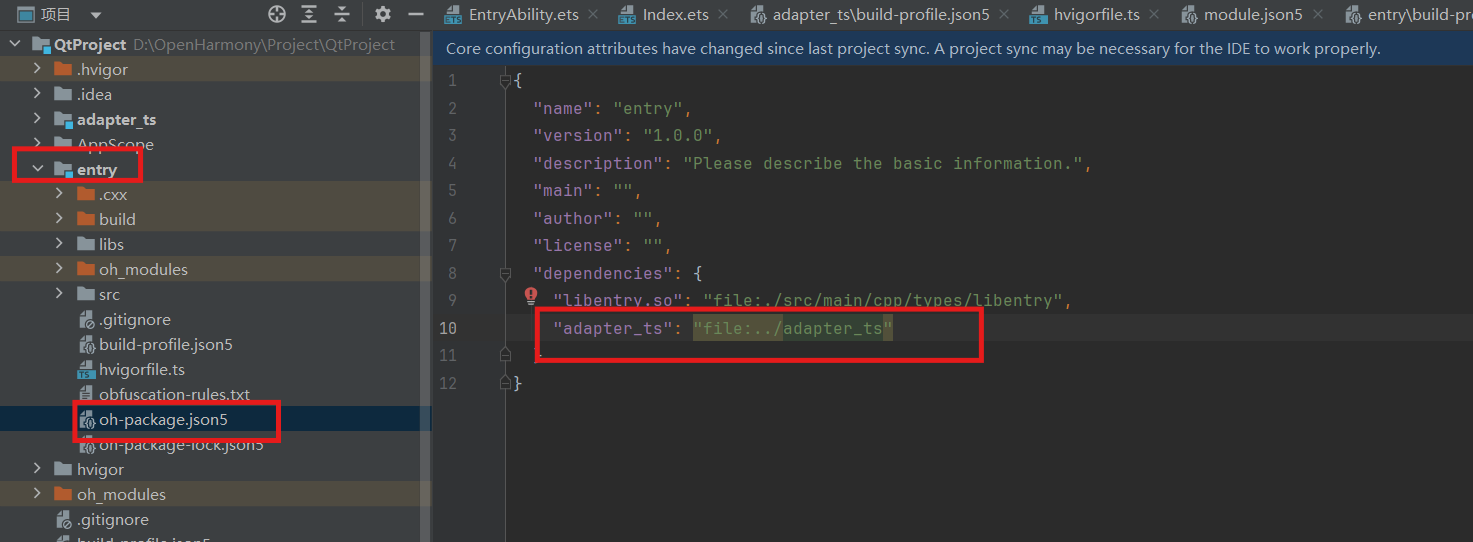Click the Collapse All toolbar icon
This screenshot has width=1473, height=542.
click(x=342, y=14)
